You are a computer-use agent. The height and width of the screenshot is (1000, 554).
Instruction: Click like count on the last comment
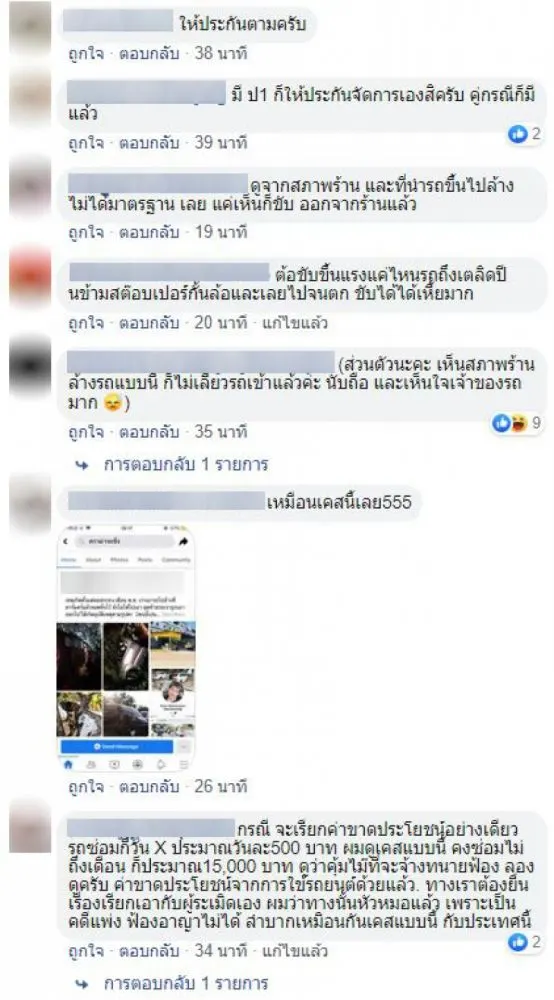tap(525, 942)
